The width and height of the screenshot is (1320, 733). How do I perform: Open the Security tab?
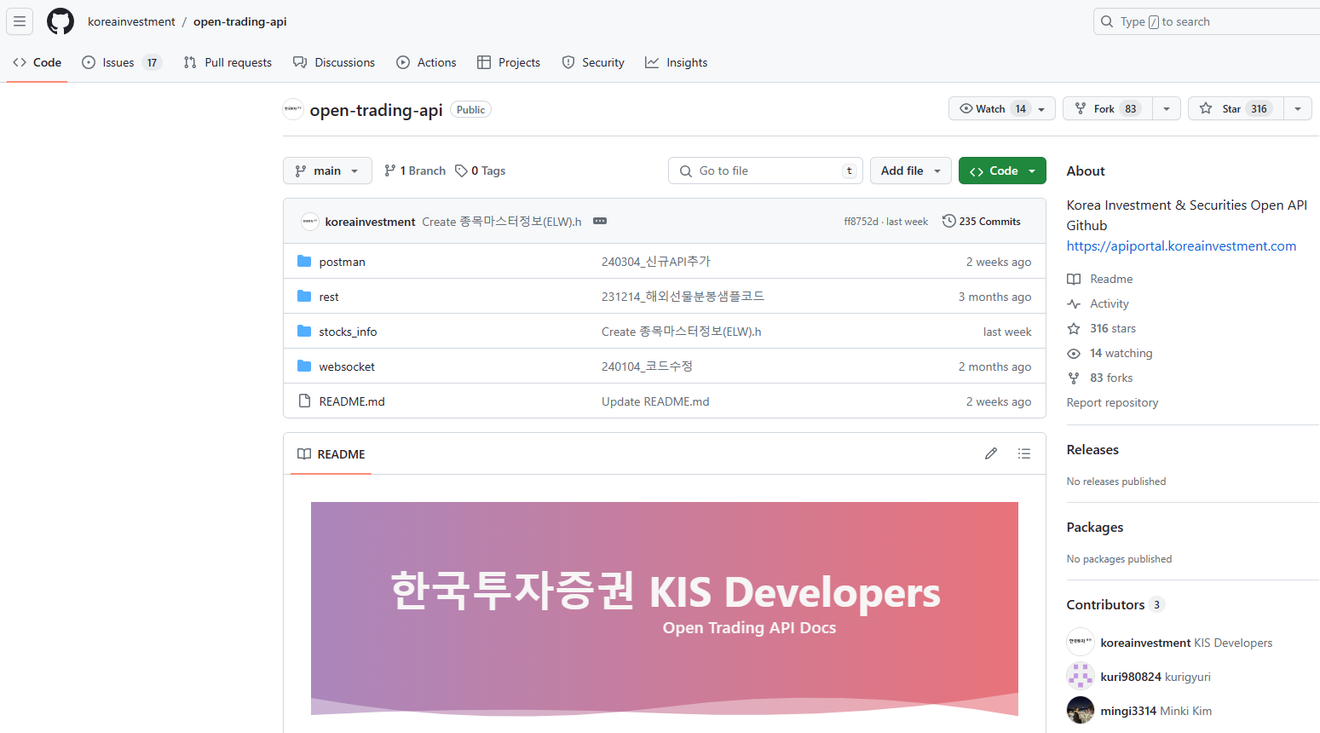(593, 62)
